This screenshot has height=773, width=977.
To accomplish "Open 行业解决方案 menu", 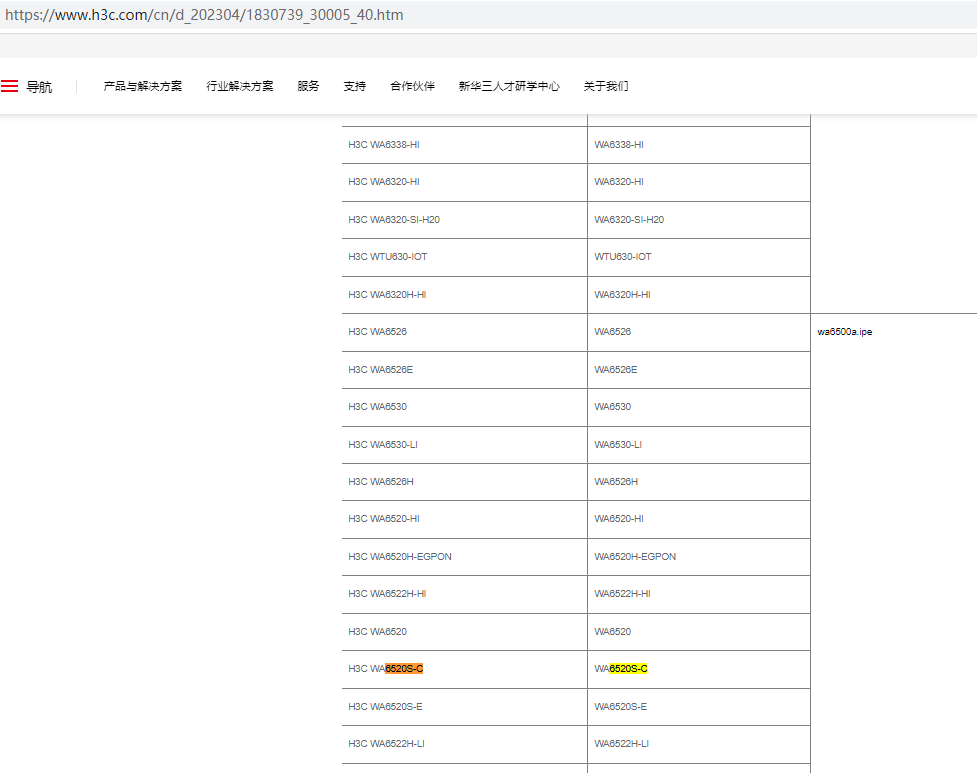I will [x=240, y=86].
